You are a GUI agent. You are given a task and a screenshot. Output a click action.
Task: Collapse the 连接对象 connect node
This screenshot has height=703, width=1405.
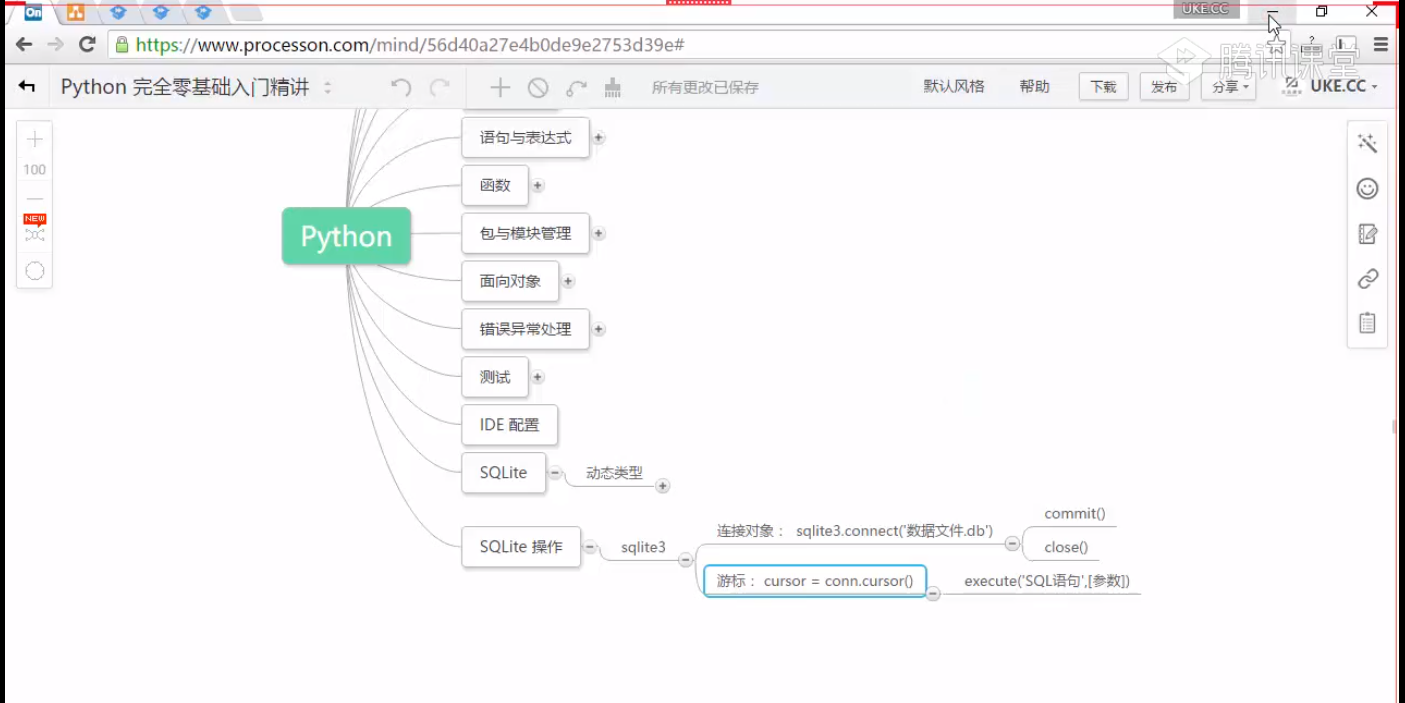click(1012, 544)
